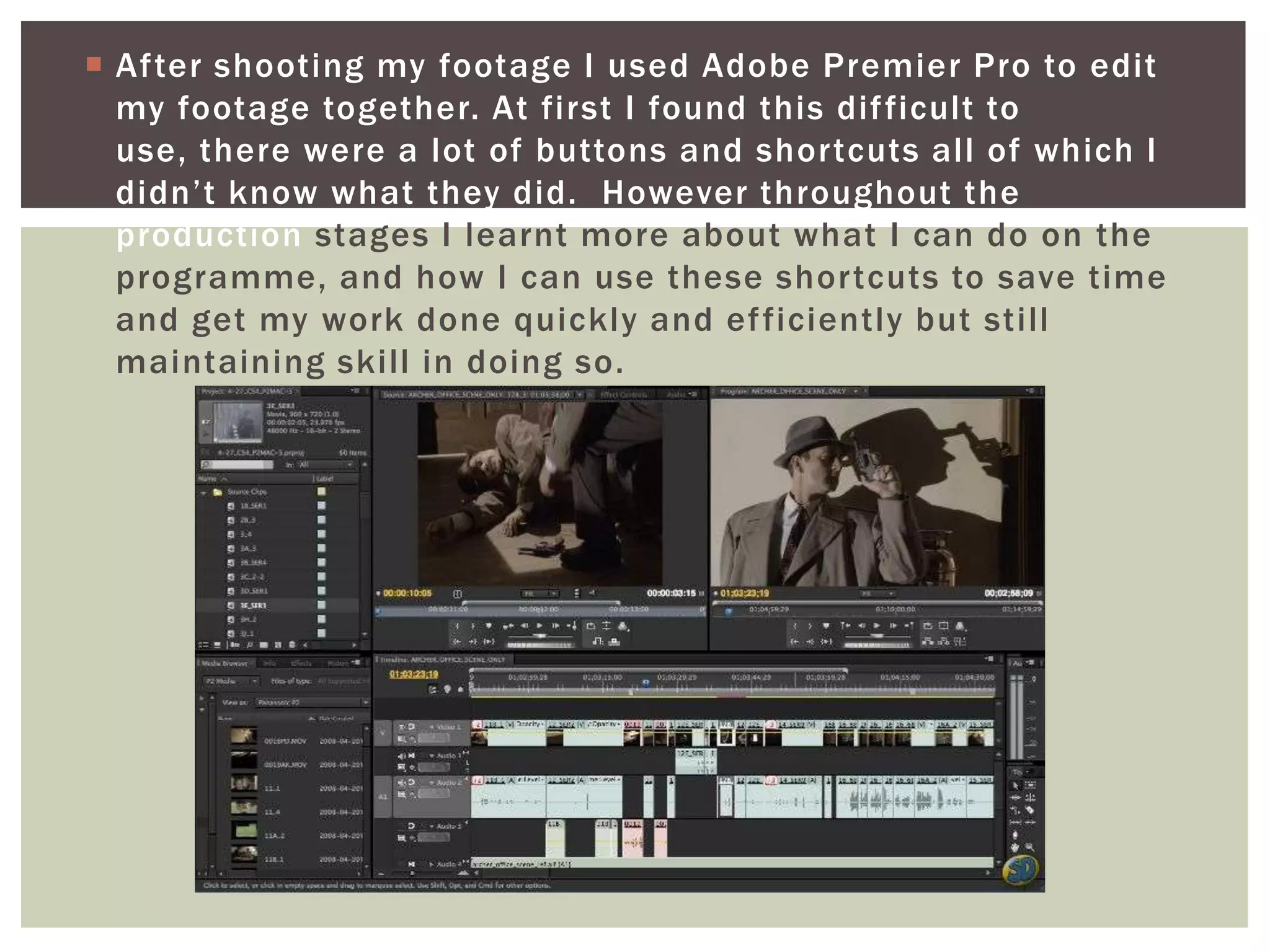Toggle Video 1 track output eye
Screen dimensions: 1270x952
pyautogui.click(x=402, y=728)
